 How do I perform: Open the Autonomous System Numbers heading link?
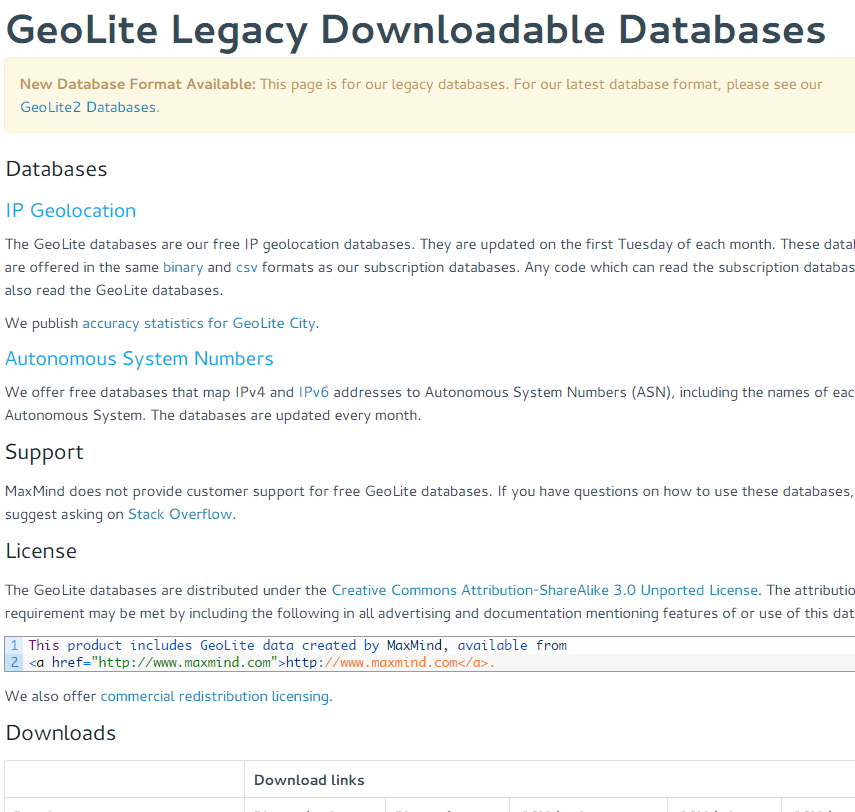click(x=139, y=359)
